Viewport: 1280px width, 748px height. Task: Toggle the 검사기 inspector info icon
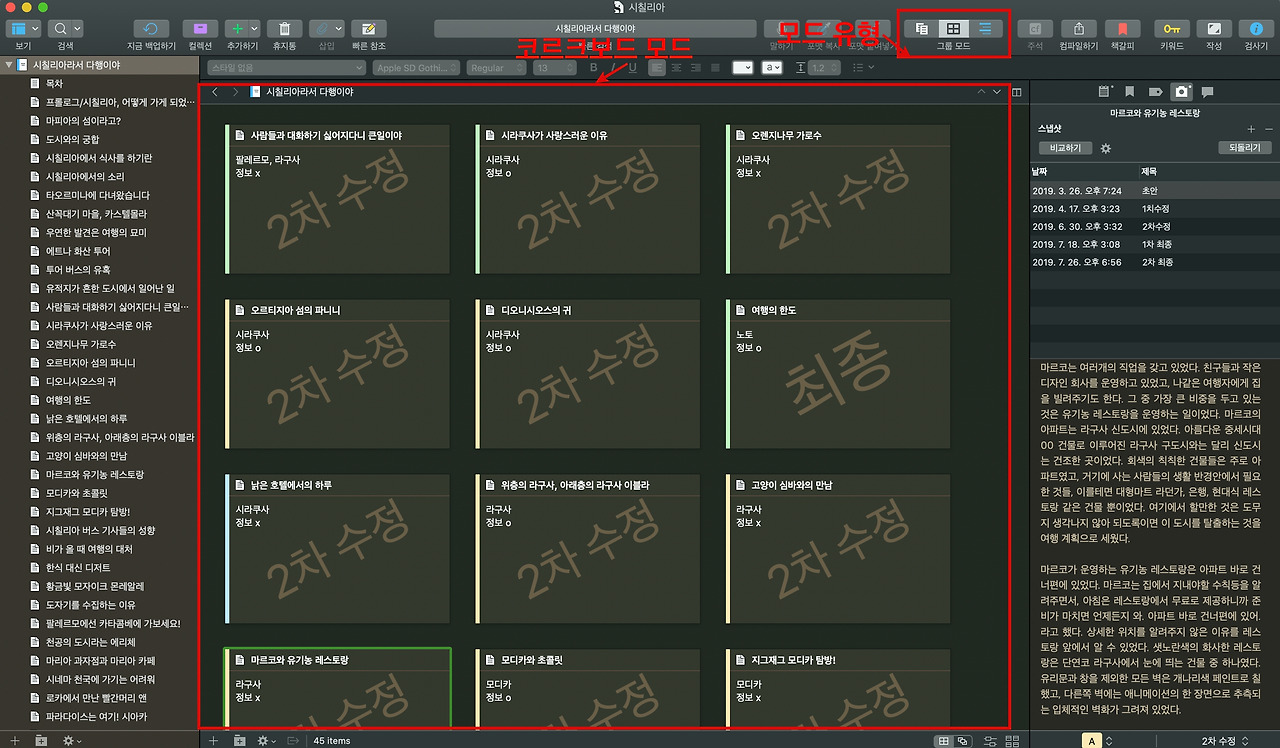(x=1256, y=29)
